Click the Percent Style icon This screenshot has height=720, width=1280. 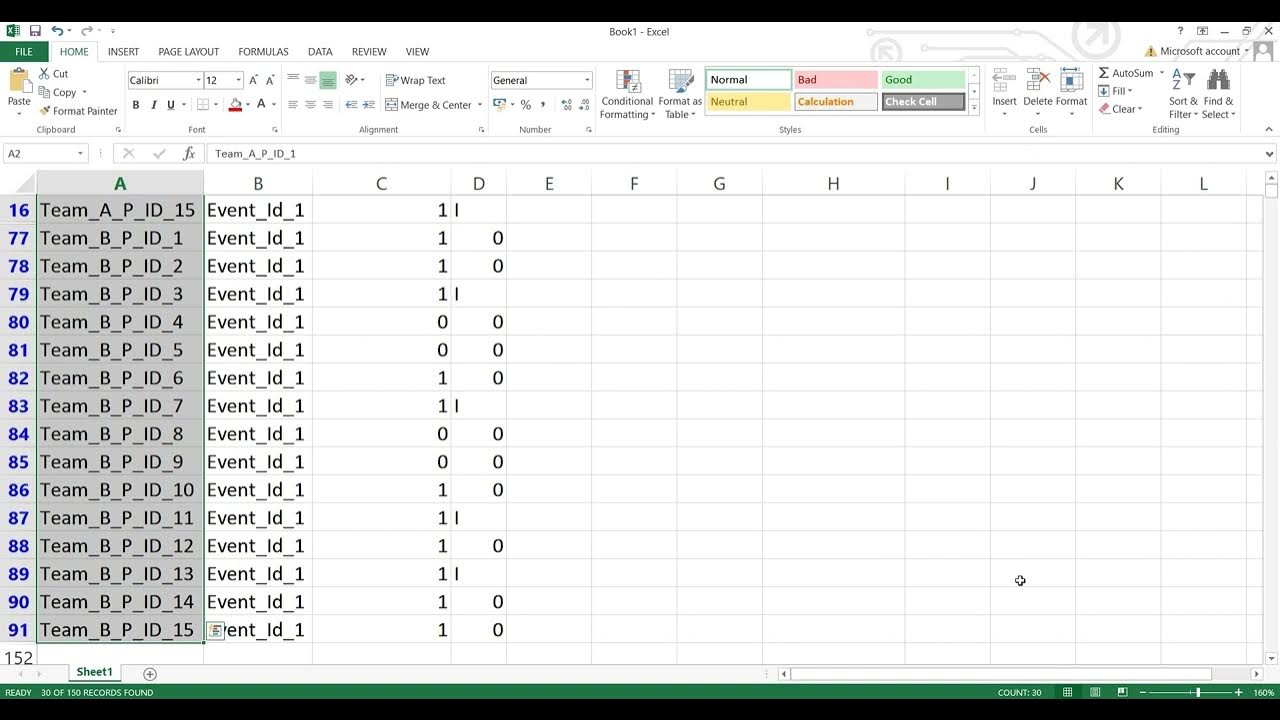click(525, 104)
